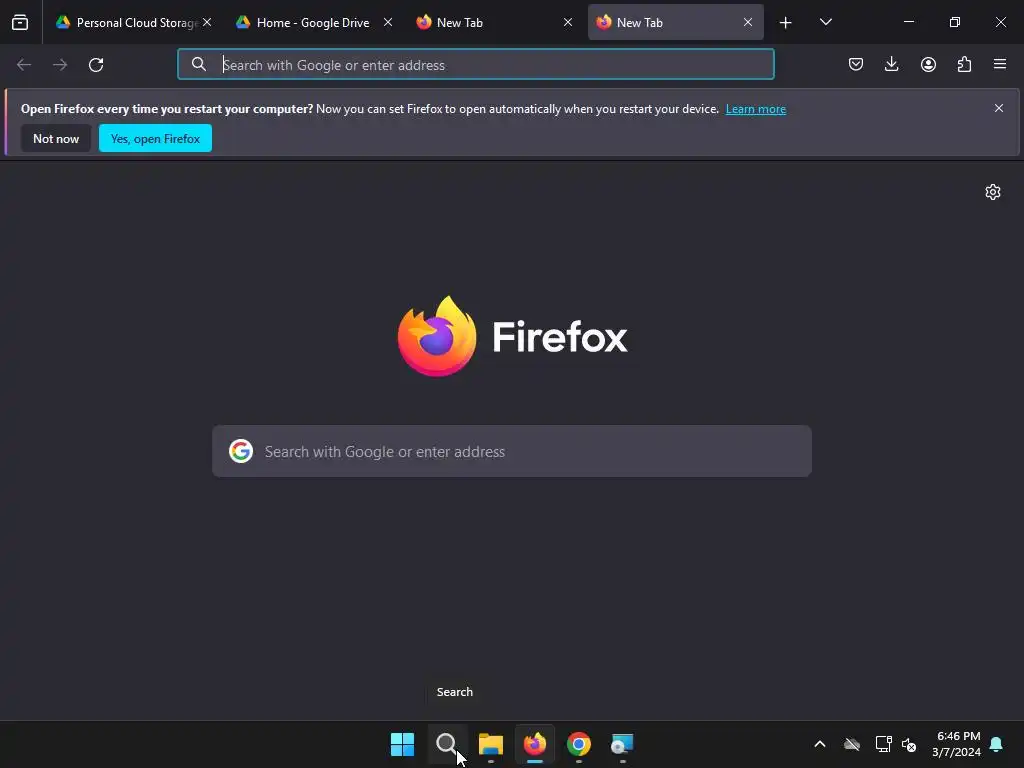The height and width of the screenshot is (768, 1024).
Task: Close the Home - Google Drive tab
Action: point(388,22)
